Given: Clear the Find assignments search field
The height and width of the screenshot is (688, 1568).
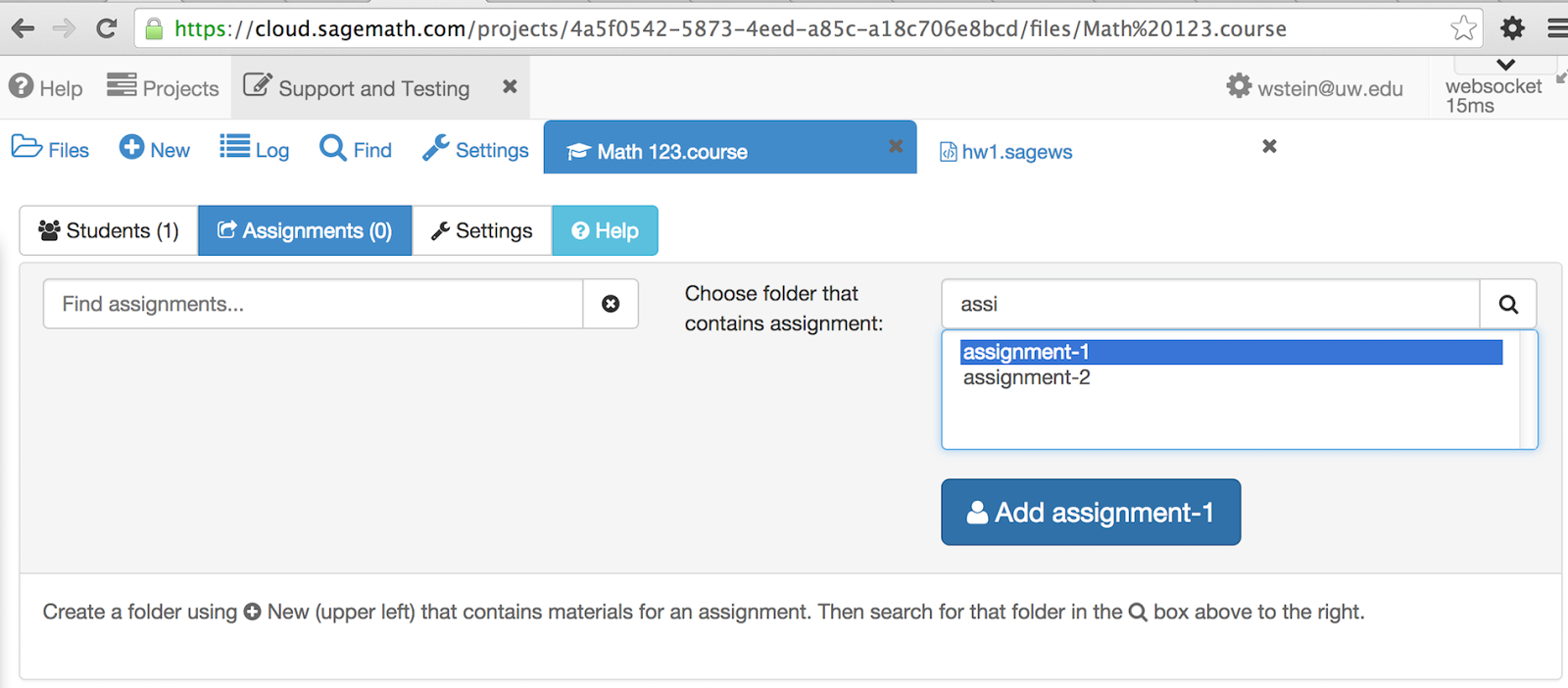Looking at the screenshot, I should click(611, 305).
